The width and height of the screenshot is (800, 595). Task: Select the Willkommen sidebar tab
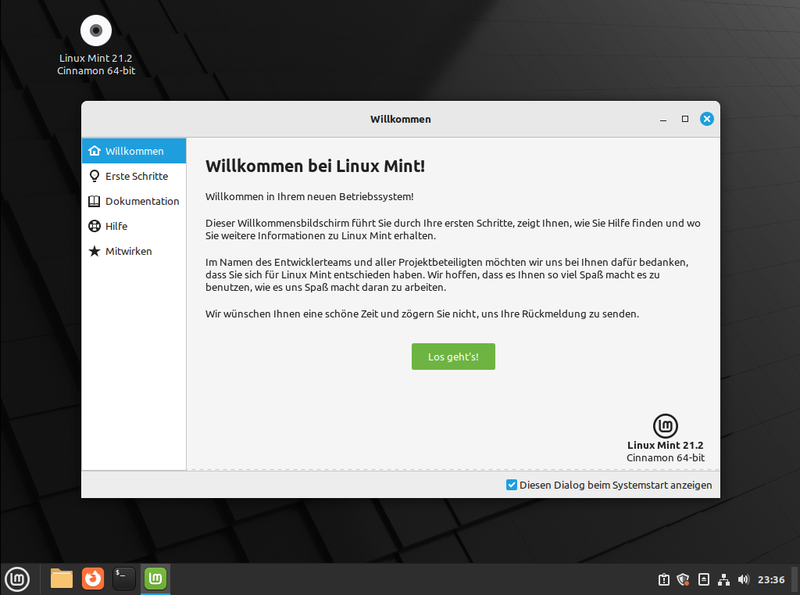click(134, 151)
